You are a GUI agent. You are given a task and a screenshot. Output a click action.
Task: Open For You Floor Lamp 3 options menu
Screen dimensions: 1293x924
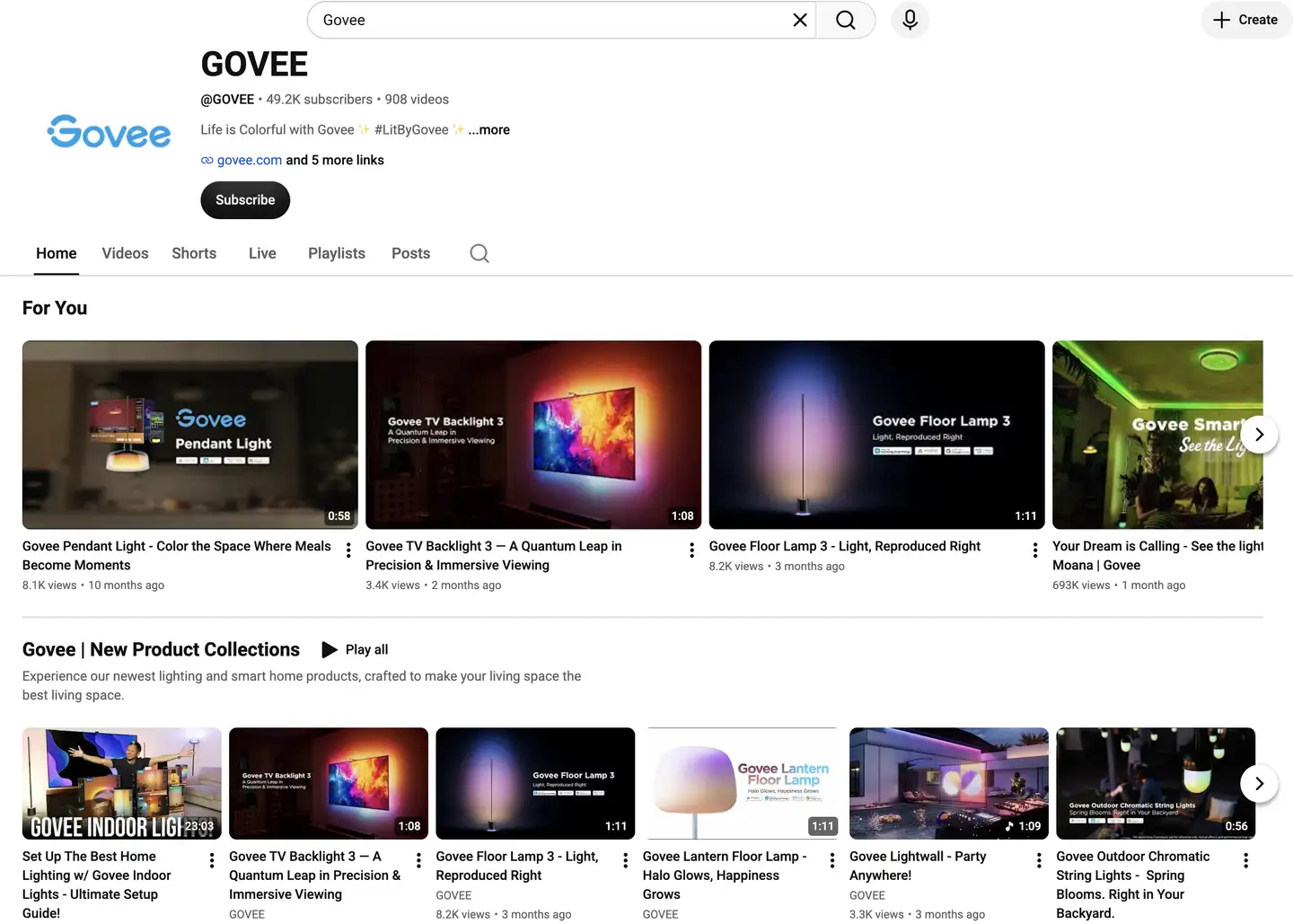[1035, 550]
